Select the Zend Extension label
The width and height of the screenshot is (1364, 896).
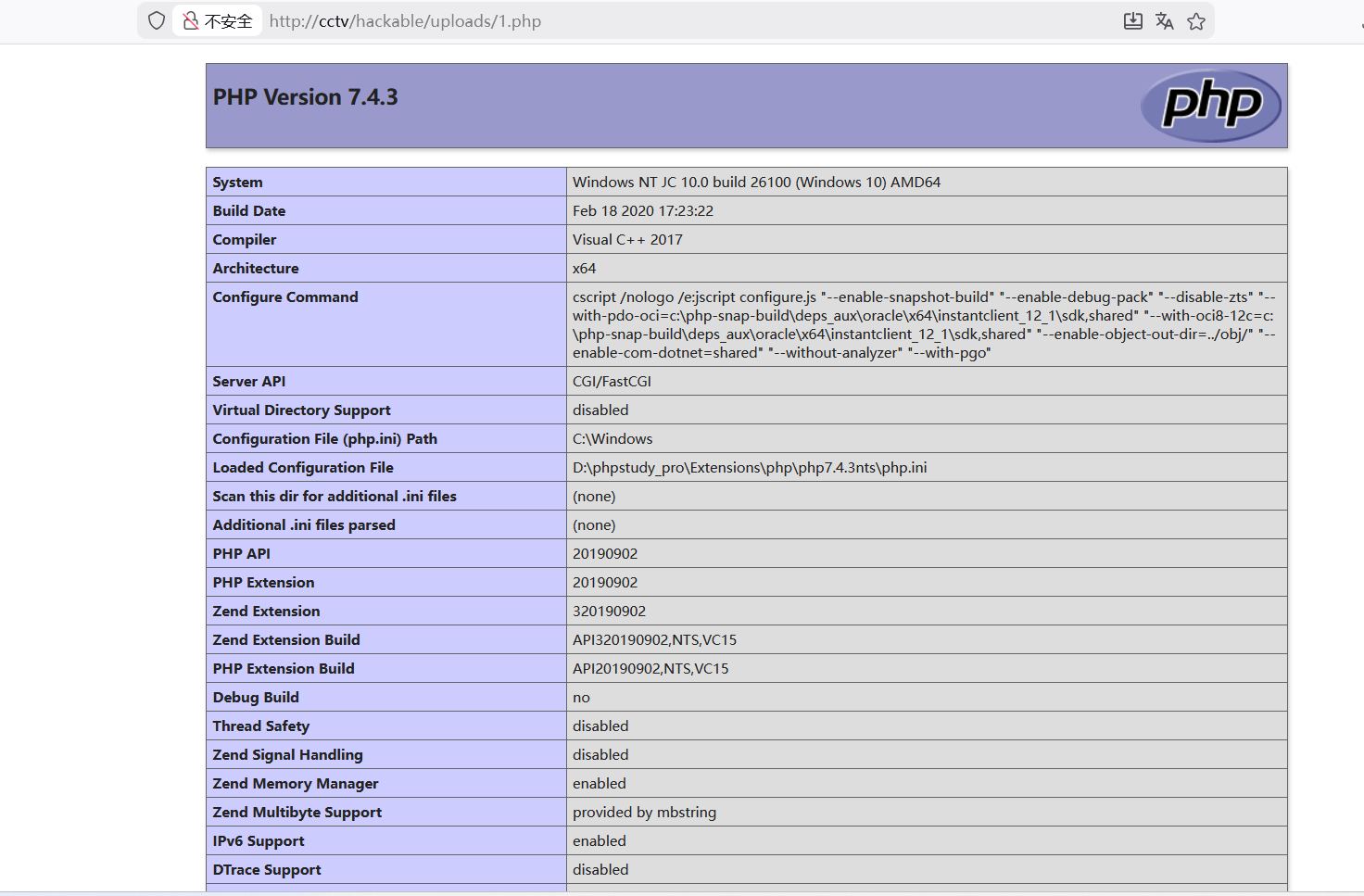coord(267,612)
